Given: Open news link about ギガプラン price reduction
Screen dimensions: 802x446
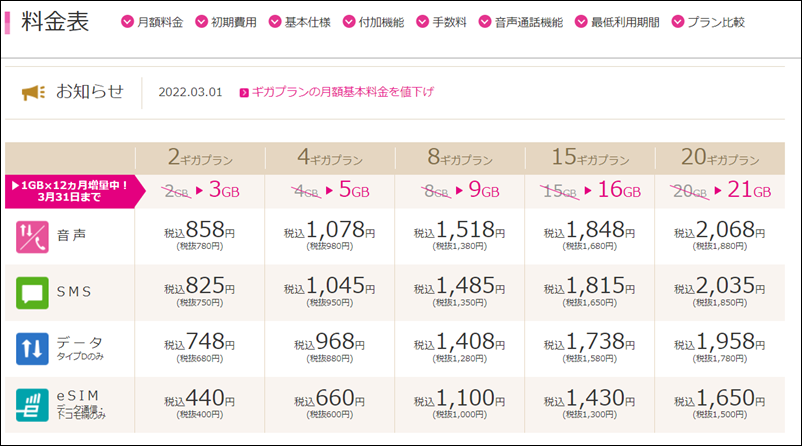Looking at the screenshot, I should click(342, 93).
